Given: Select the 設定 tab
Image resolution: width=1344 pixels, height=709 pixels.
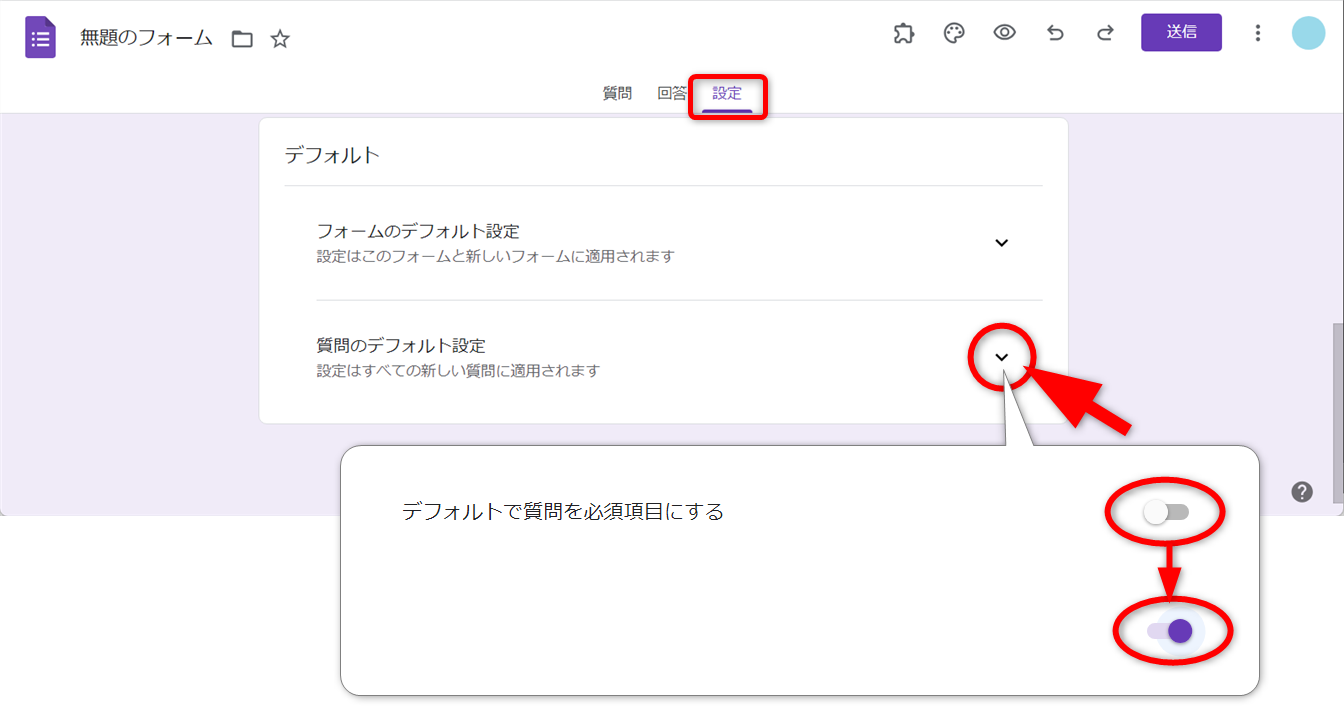Looking at the screenshot, I should [727, 94].
